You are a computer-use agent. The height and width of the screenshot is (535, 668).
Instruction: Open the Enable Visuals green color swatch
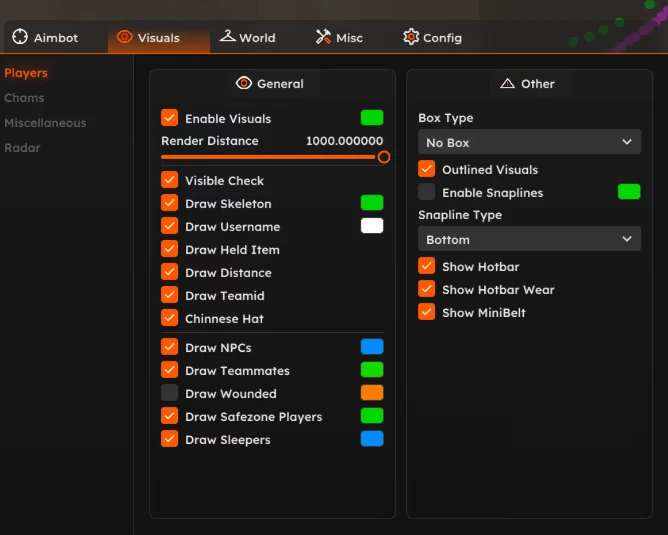pyautogui.click(x=372, y=118)
